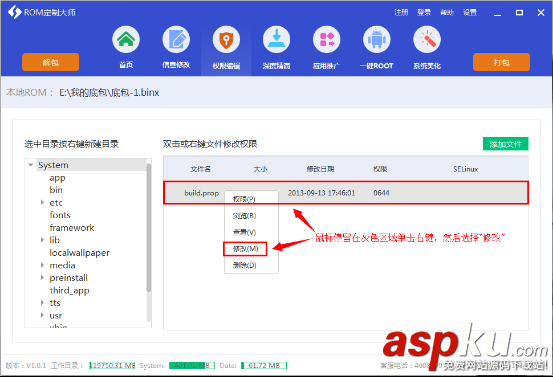This screenshot has width=553, height=377.
Task: Open 注册 in the title bar
Action: [401, 12]
